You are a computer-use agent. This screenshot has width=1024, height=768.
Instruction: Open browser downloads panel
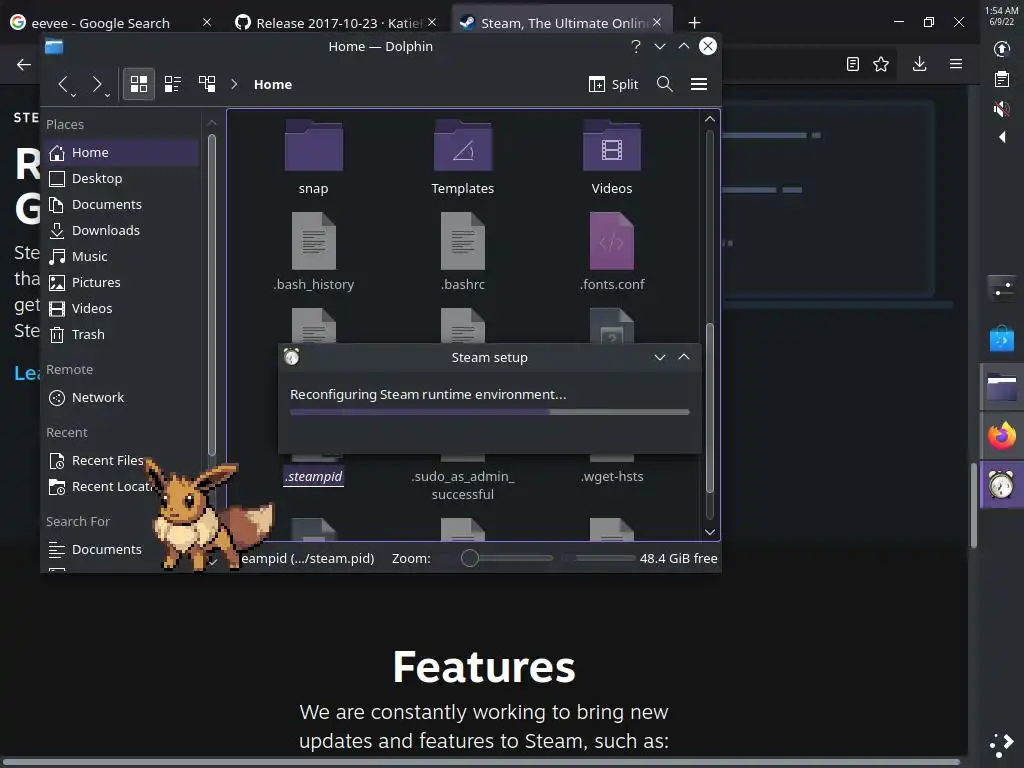[920, 64]
